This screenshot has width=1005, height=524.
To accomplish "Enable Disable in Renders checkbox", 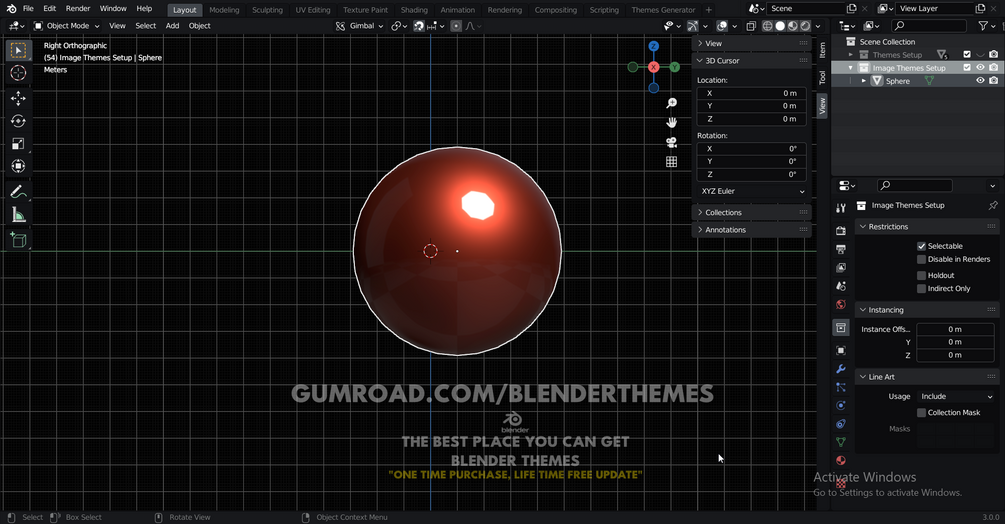I will (x=921, y=259).
